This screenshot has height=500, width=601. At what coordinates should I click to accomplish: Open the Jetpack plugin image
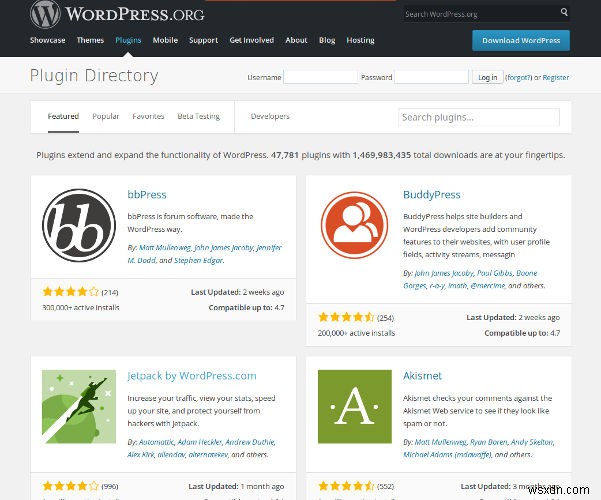point(79,406)
